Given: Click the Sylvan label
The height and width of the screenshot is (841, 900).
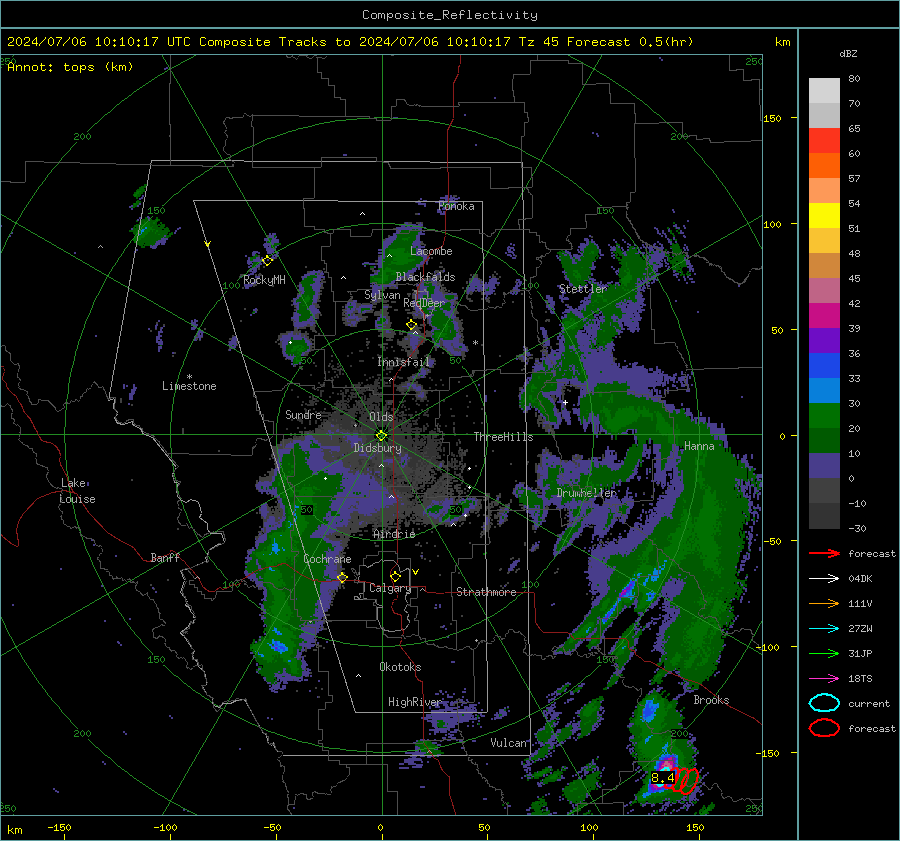Looking at the screenshot, I should point(382,294).
